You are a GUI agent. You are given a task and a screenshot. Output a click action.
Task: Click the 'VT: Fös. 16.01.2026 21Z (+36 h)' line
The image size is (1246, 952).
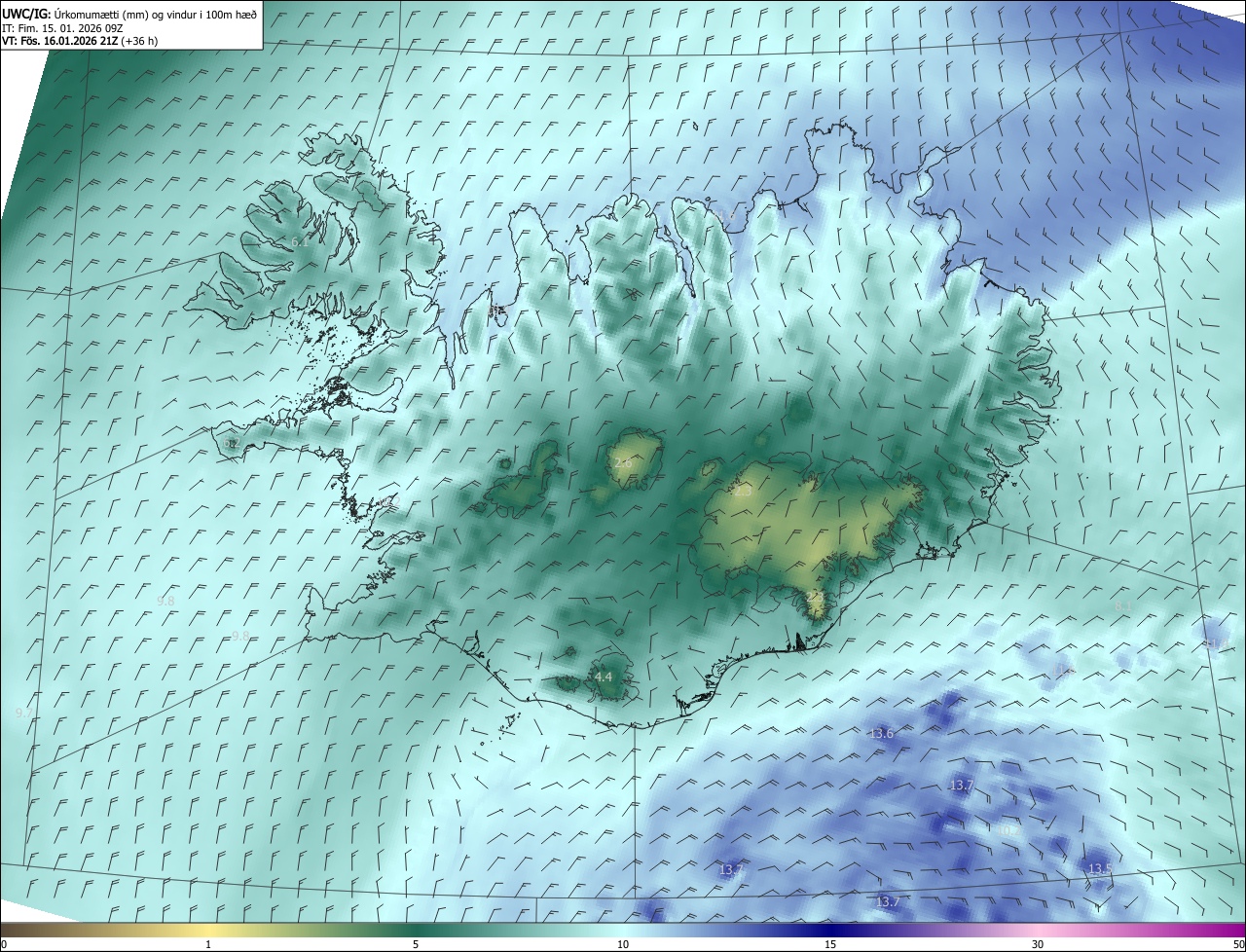click(x=80, y=41)
